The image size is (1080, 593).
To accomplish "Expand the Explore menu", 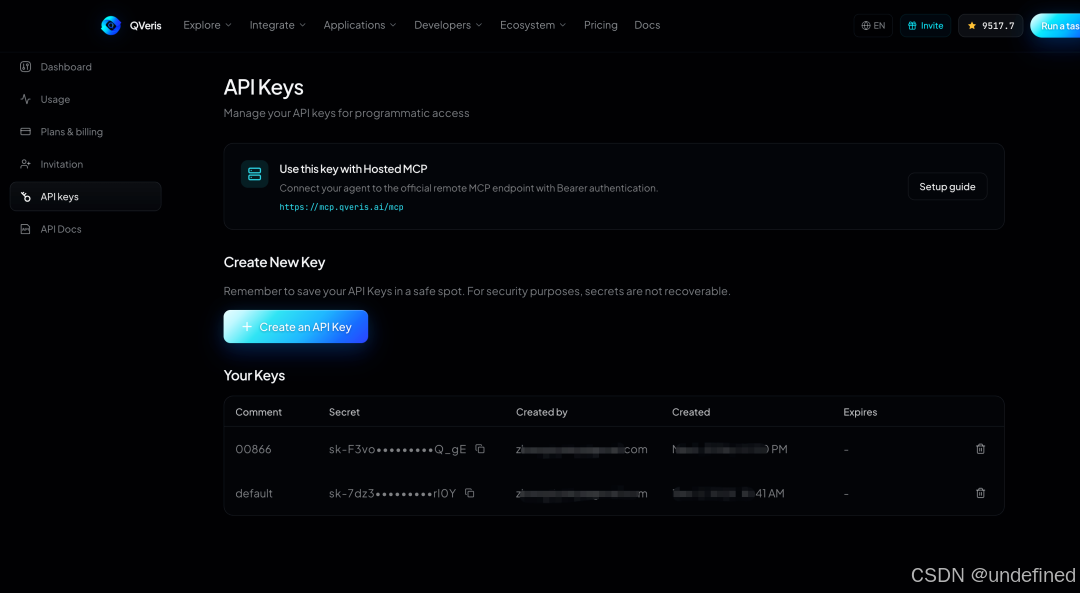I will pos(207,25).
